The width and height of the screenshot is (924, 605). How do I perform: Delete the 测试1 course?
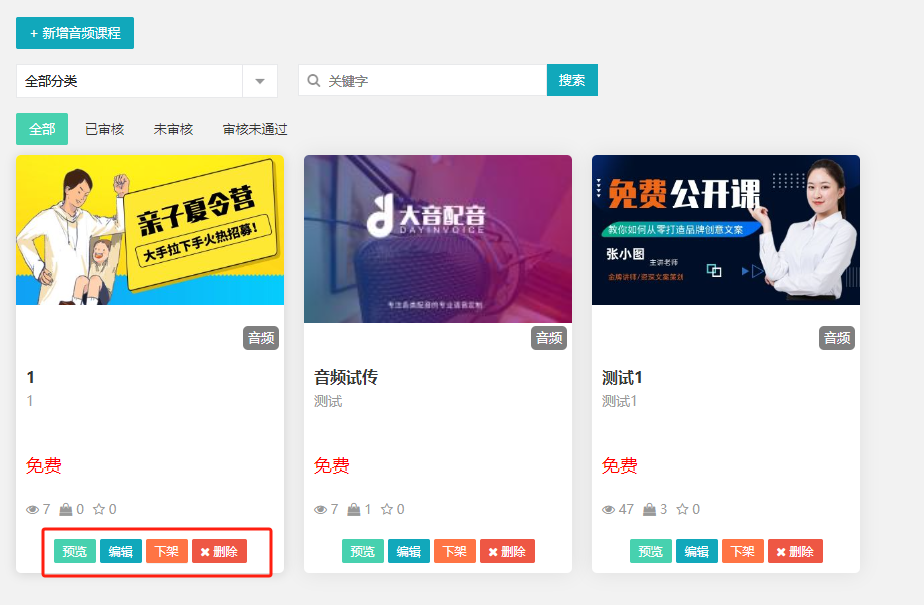click(x=795, y=551)
